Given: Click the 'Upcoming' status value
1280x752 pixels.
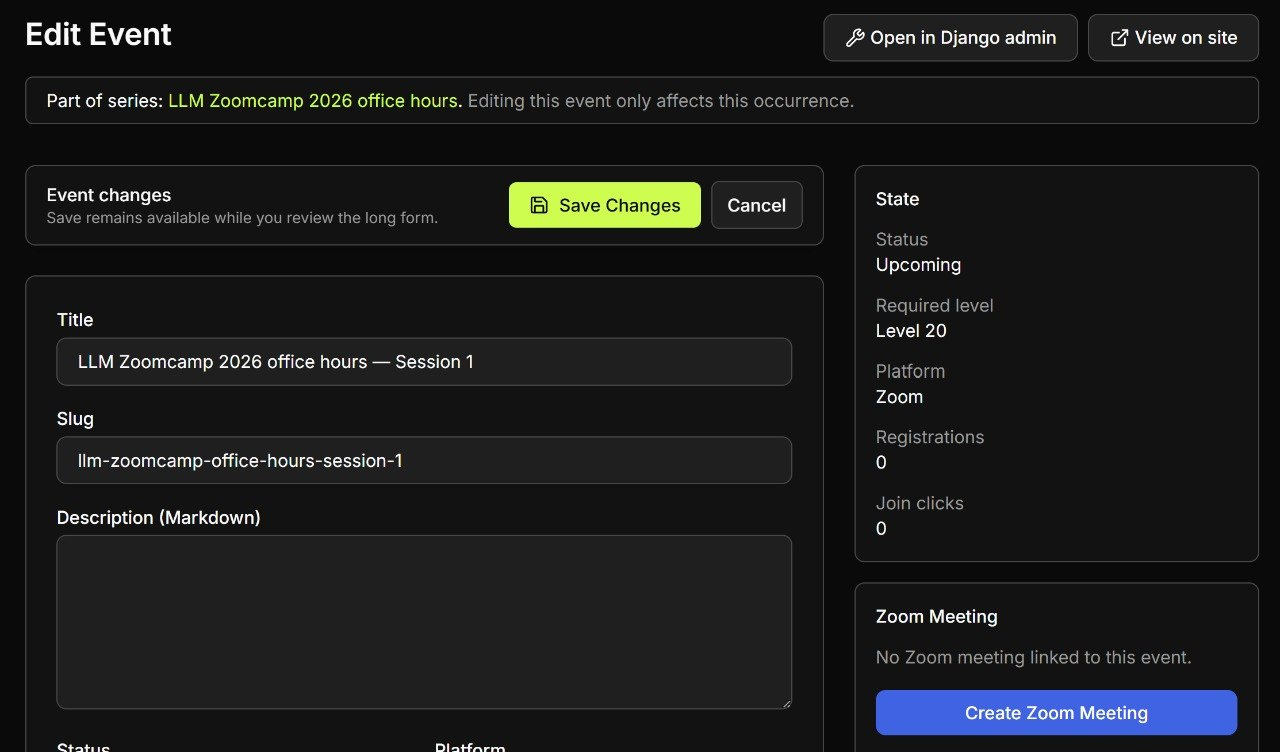Looking at the screenshot, I should (918, 265).
